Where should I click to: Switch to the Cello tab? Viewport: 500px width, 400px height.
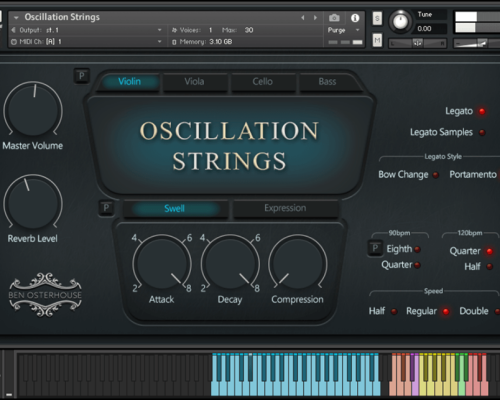[x=263, y=82]
